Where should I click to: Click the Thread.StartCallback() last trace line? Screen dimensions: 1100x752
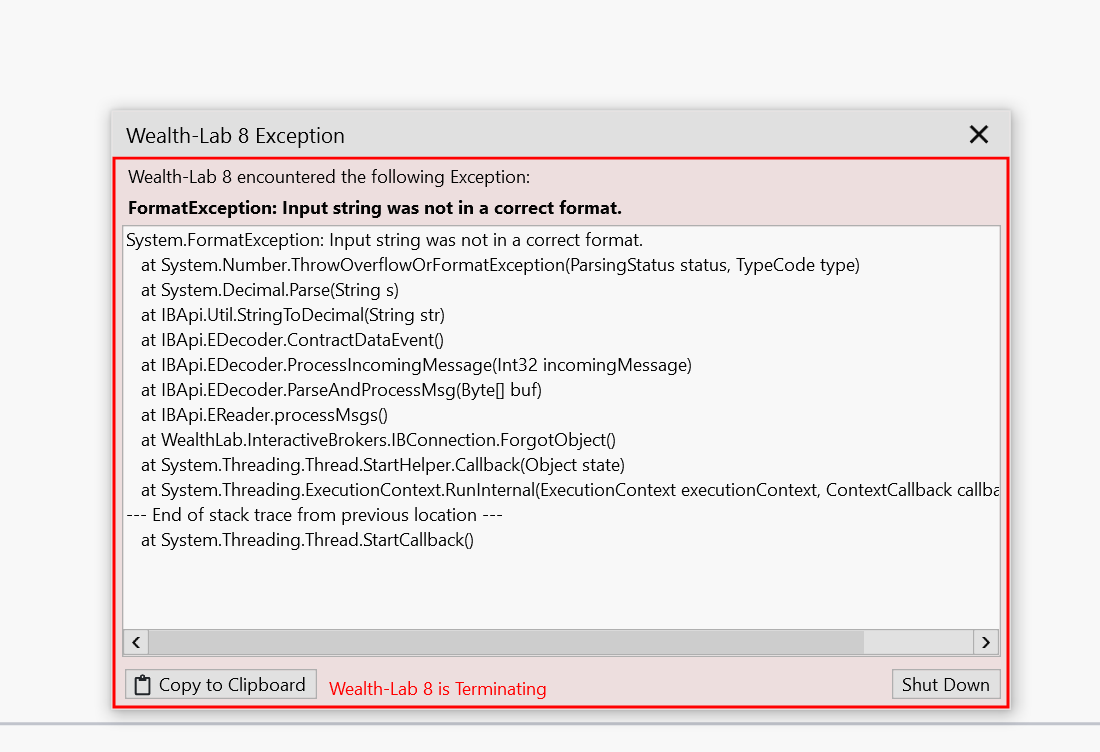point(307,540)
